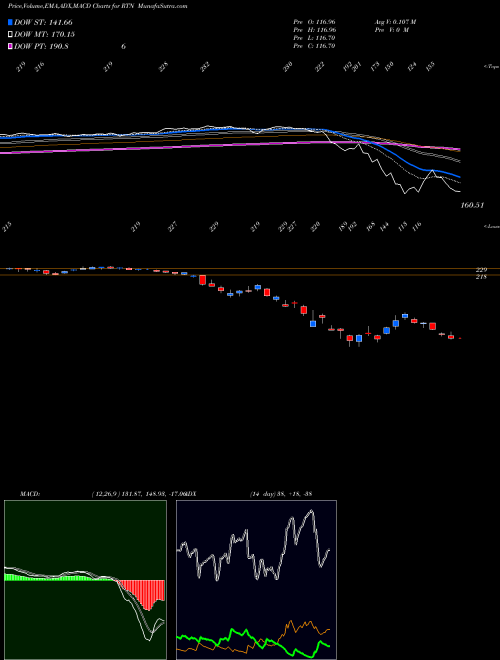Click the last tiny red candlestick
This screenshot has width=500, height=660.
point(460,338)
